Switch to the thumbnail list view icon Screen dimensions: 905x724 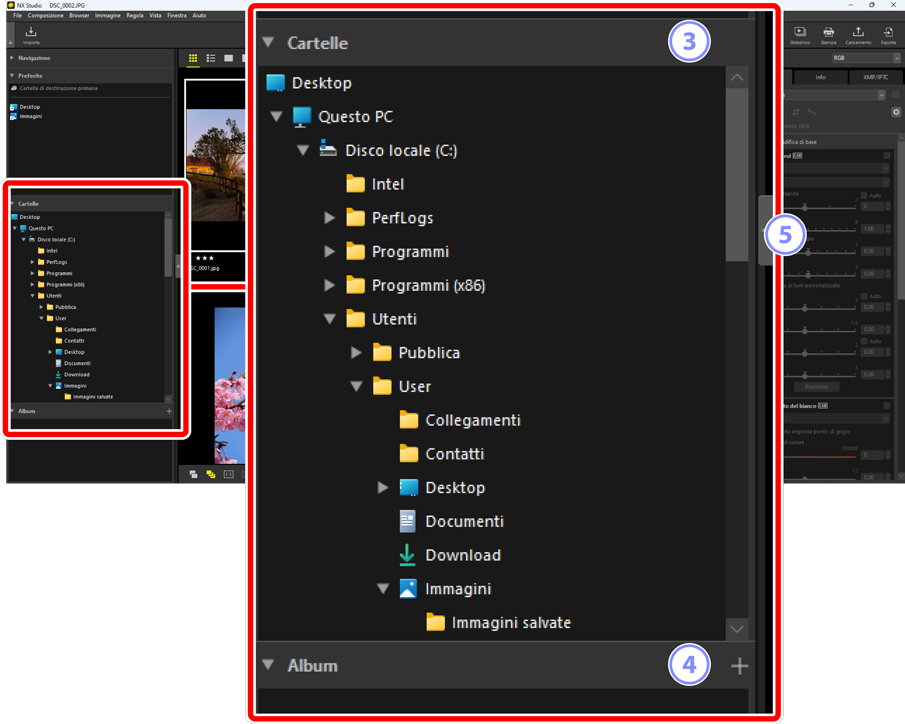pos(211,59)
